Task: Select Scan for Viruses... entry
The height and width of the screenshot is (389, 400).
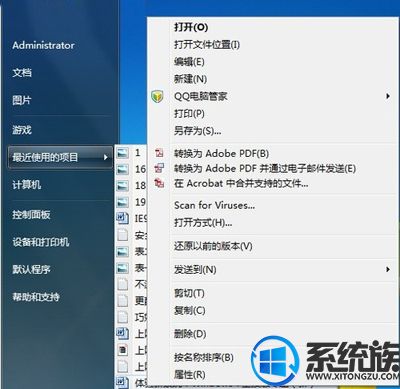Action: [214, 205]
